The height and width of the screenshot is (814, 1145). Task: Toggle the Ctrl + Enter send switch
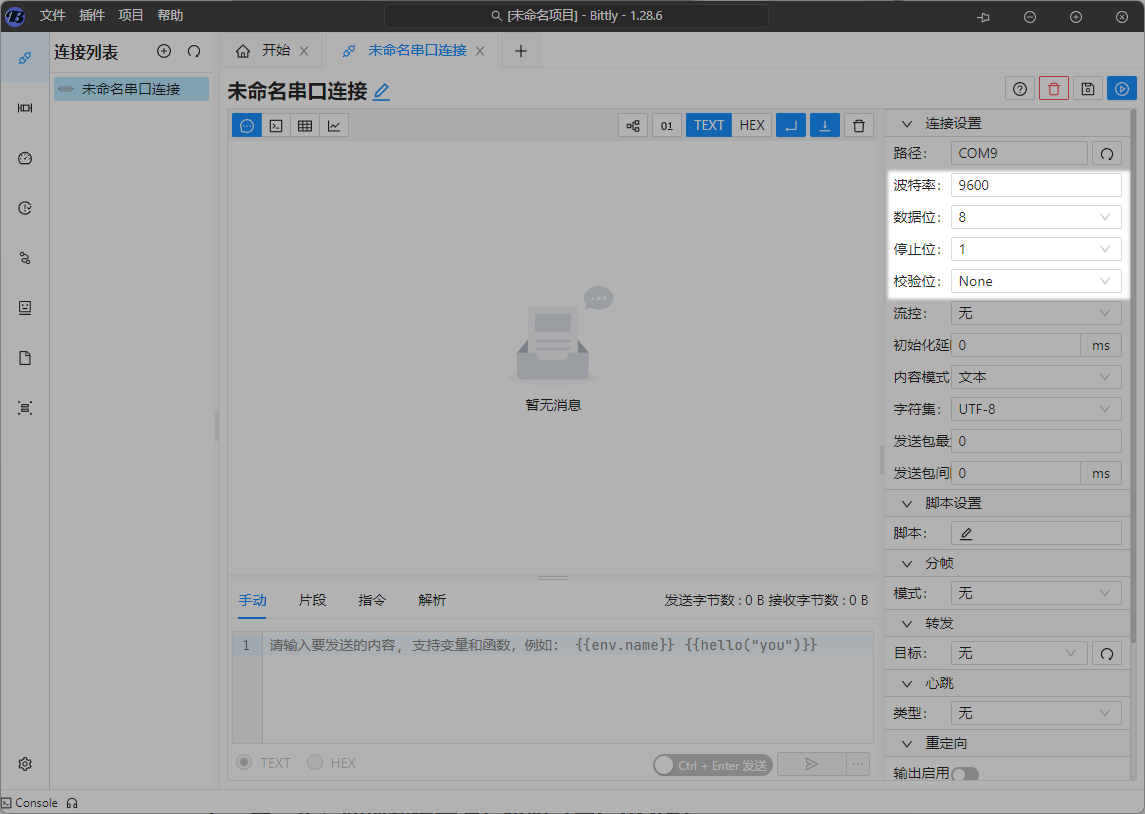pyautogui.click(x=667, y=765)
